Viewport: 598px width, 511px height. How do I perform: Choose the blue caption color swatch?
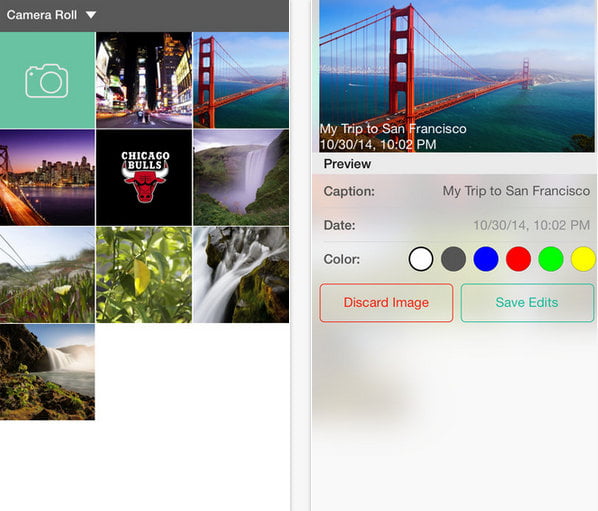(x=485, y=259)
